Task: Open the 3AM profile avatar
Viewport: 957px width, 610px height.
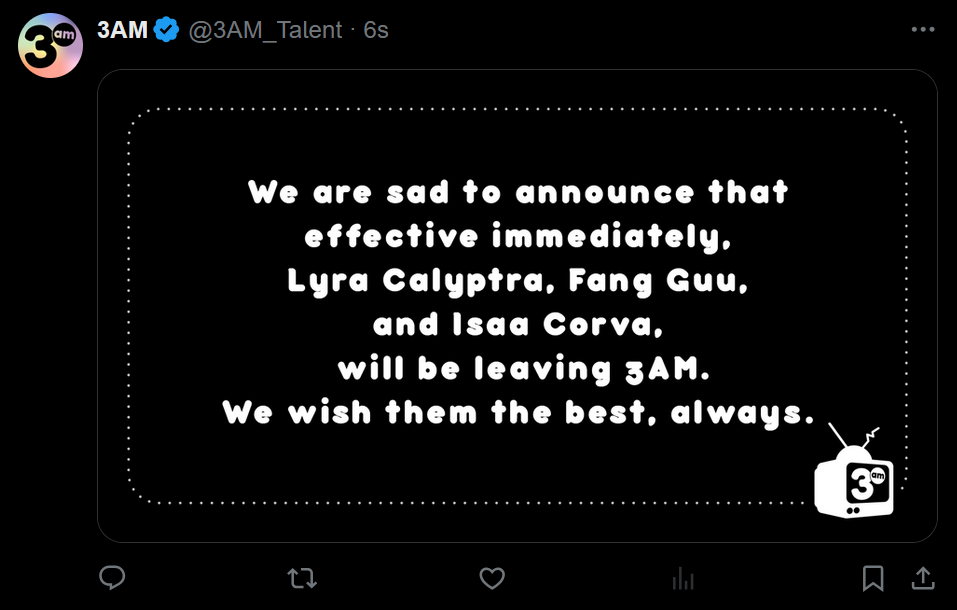Action: click(50, 46)
